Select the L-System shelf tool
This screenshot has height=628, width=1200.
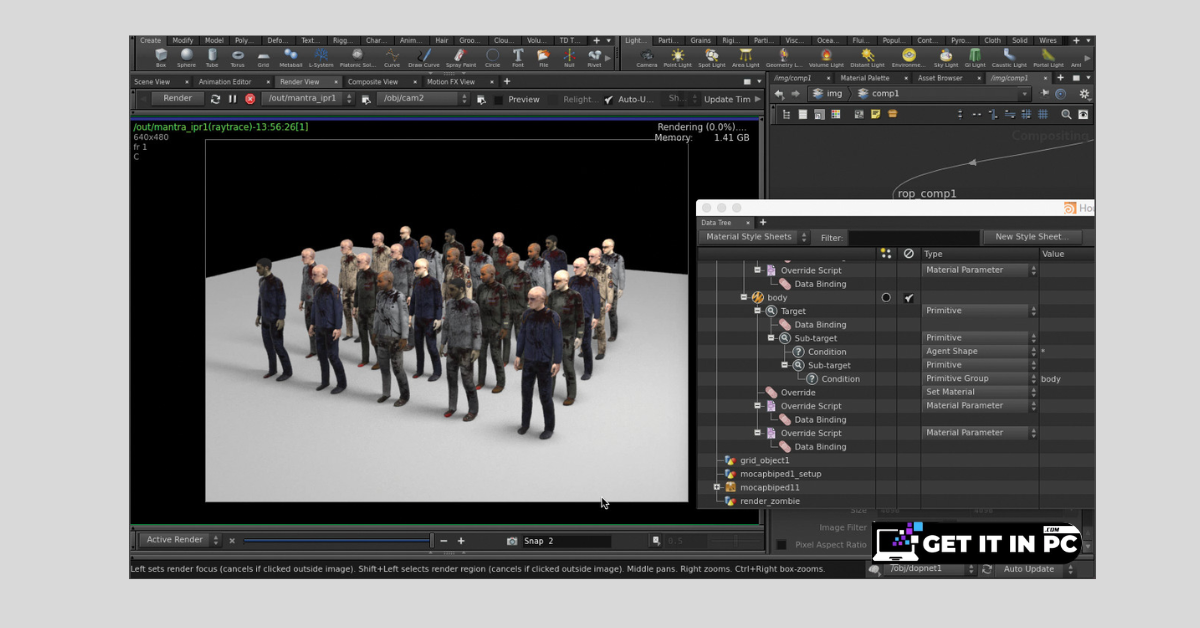pos(321,57)
